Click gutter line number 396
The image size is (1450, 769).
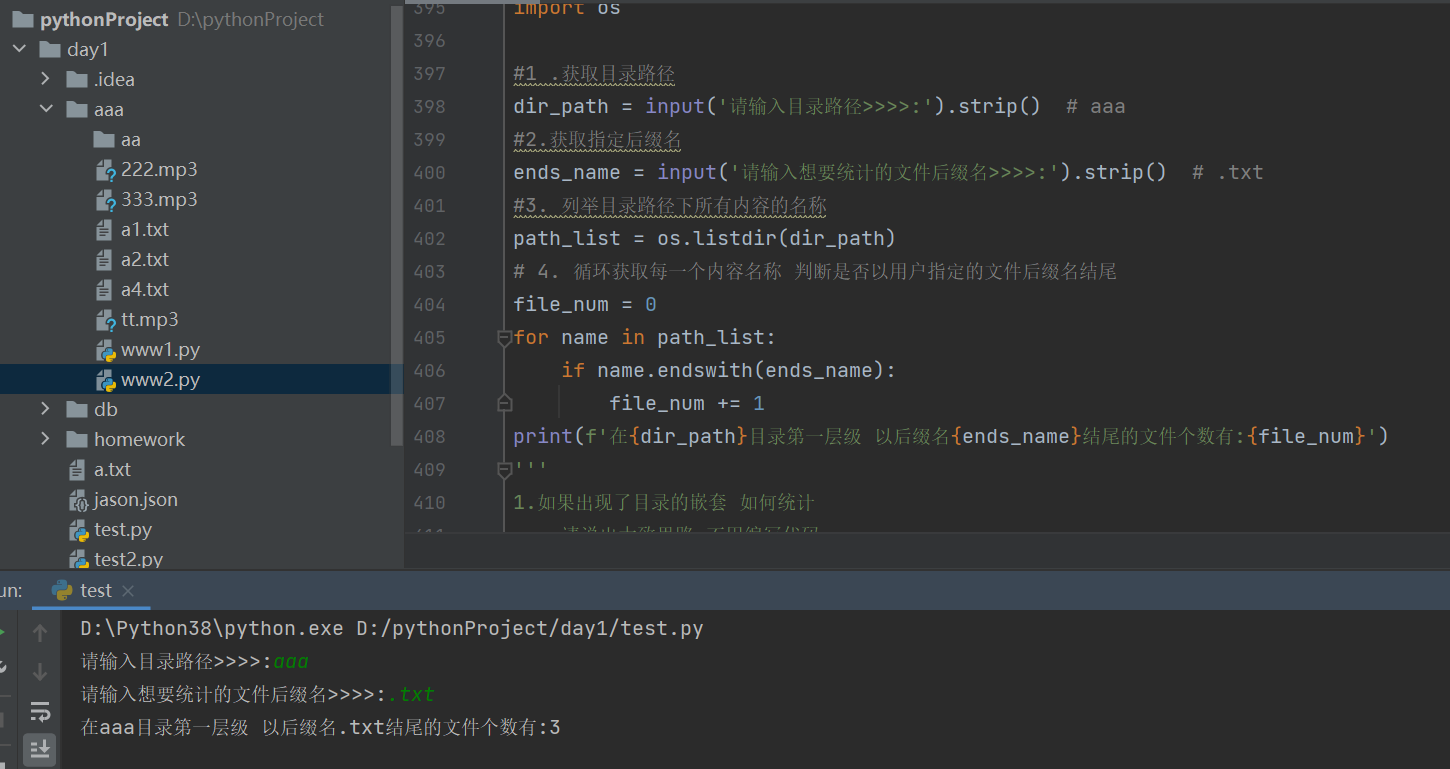pyautogui.click(x=429, y=41)
